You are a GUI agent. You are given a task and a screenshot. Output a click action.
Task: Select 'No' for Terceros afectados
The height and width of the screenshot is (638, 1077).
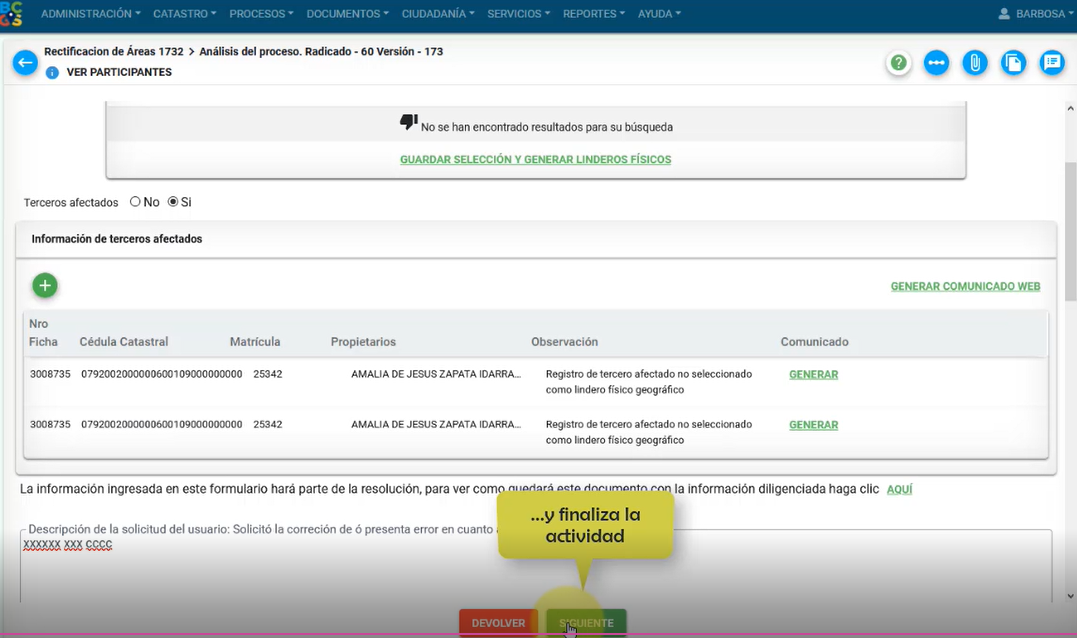pos(136,202)
